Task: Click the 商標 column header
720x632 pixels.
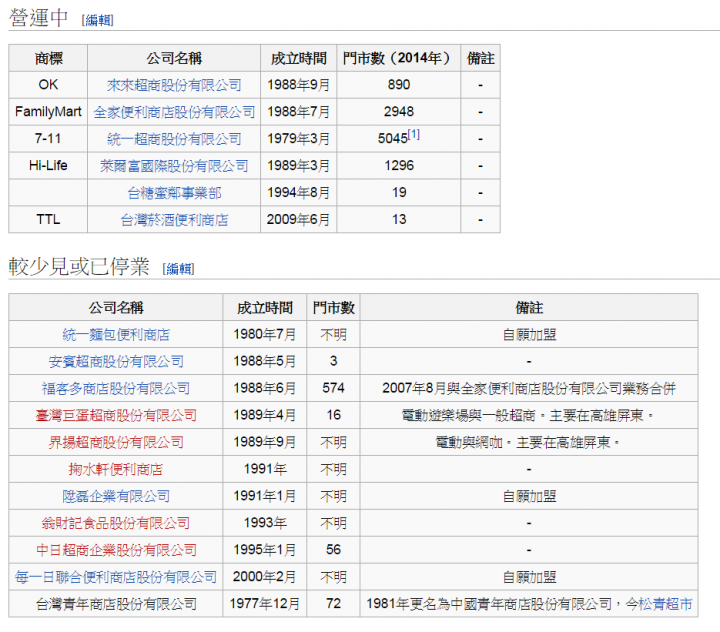Action: point(48,58)
